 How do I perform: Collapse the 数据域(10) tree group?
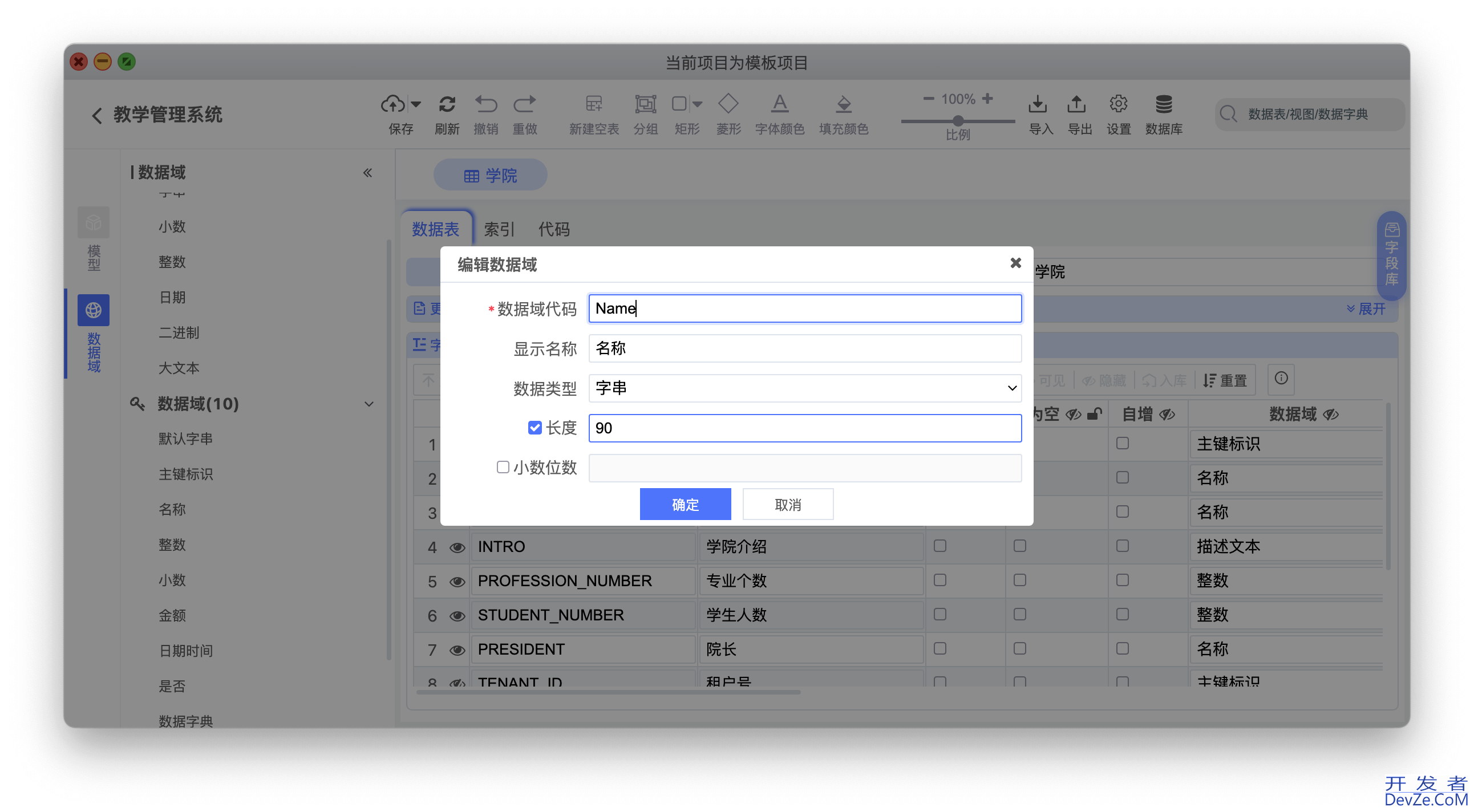(x=369, y=404)
